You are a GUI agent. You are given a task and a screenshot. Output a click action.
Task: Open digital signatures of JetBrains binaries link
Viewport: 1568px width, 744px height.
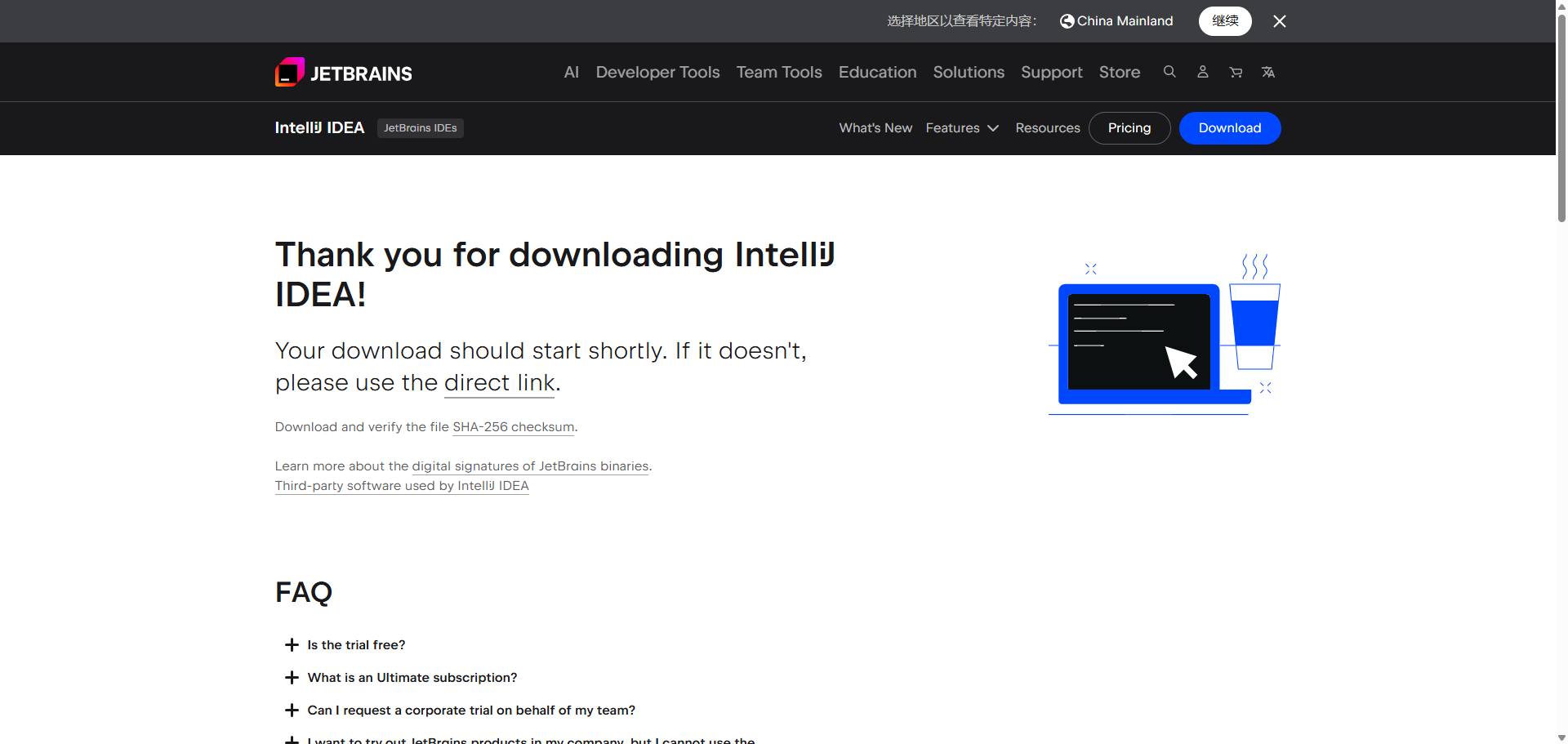point(531,466)
